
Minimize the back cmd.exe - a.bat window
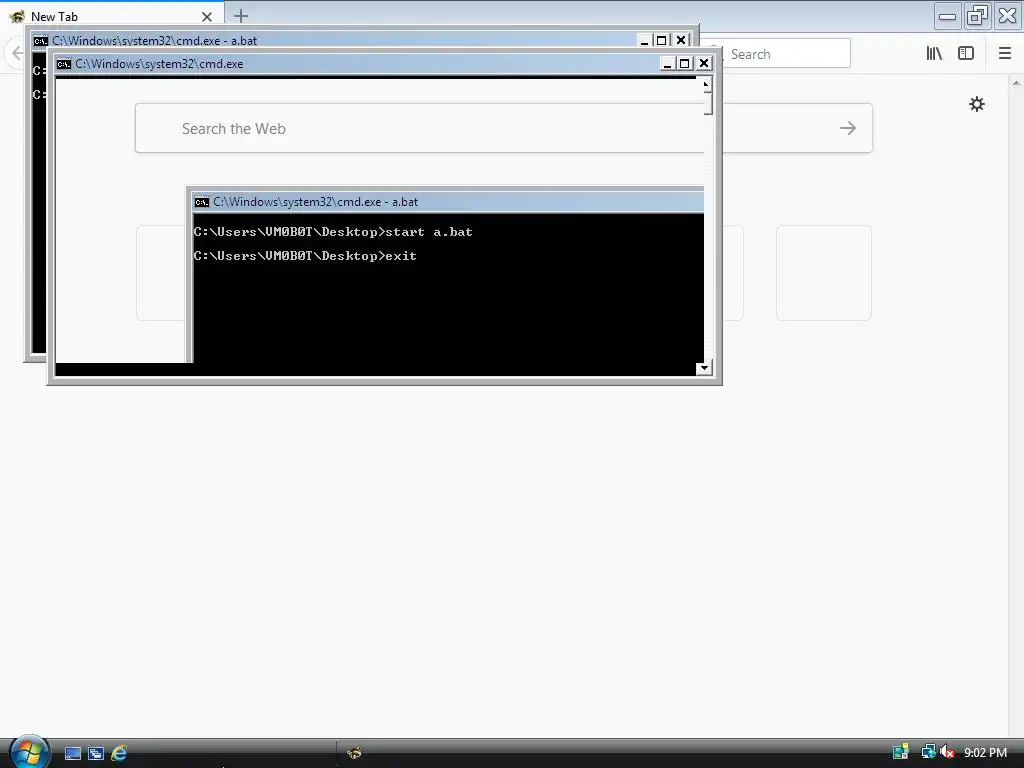[x=644, y=40]
